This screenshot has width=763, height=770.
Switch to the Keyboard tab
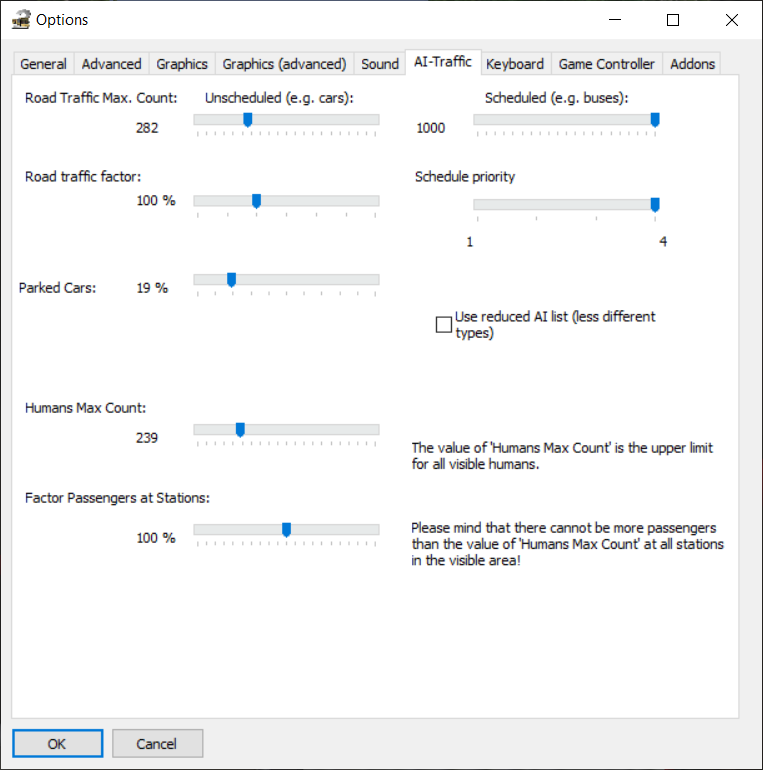[514, 64]
